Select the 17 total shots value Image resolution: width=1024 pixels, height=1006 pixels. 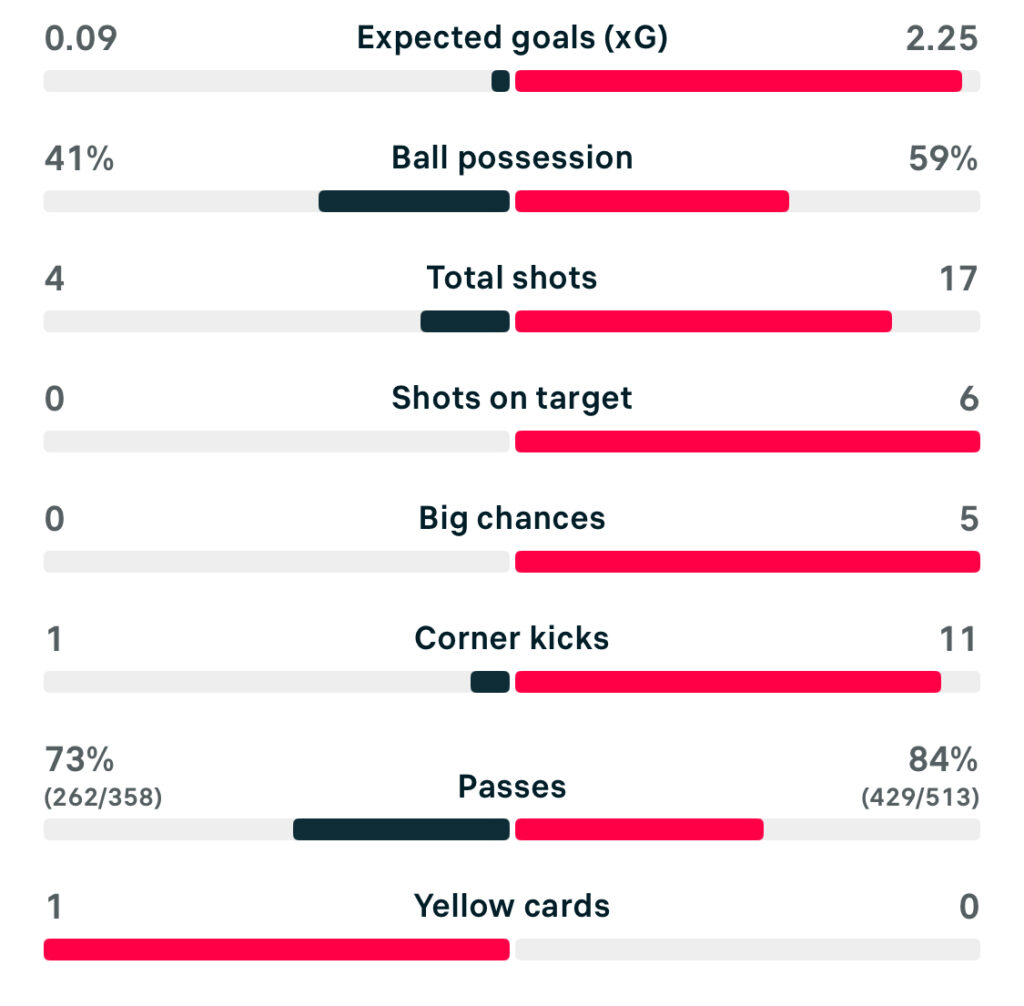tap(957, 278)
